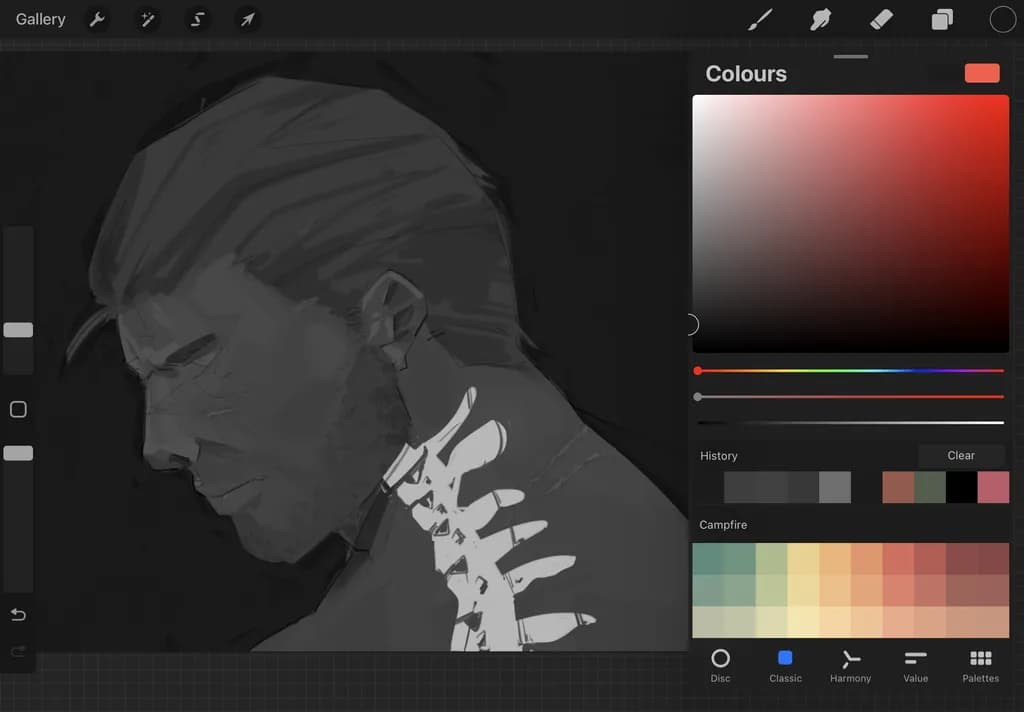Viewport: 1024px width, 712px height.
Task: Open the Harmony colour tab
Action: tap(850, 666)
